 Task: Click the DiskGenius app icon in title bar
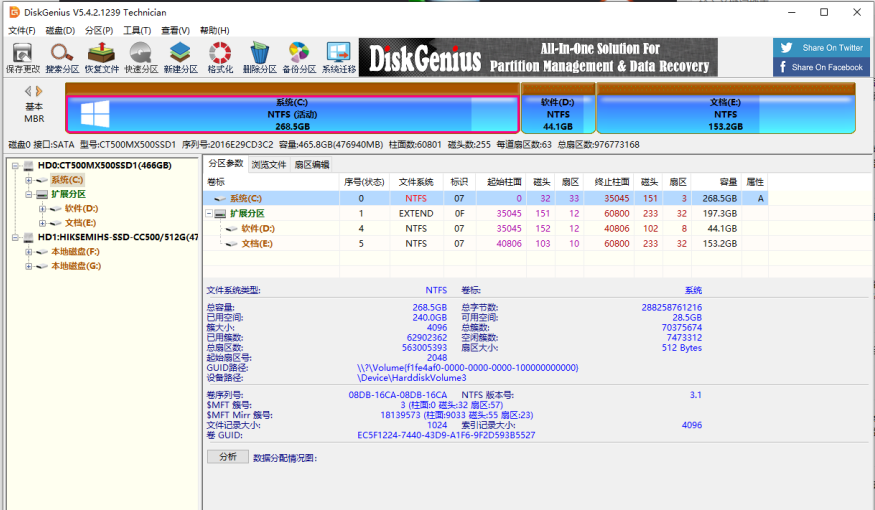14,12
